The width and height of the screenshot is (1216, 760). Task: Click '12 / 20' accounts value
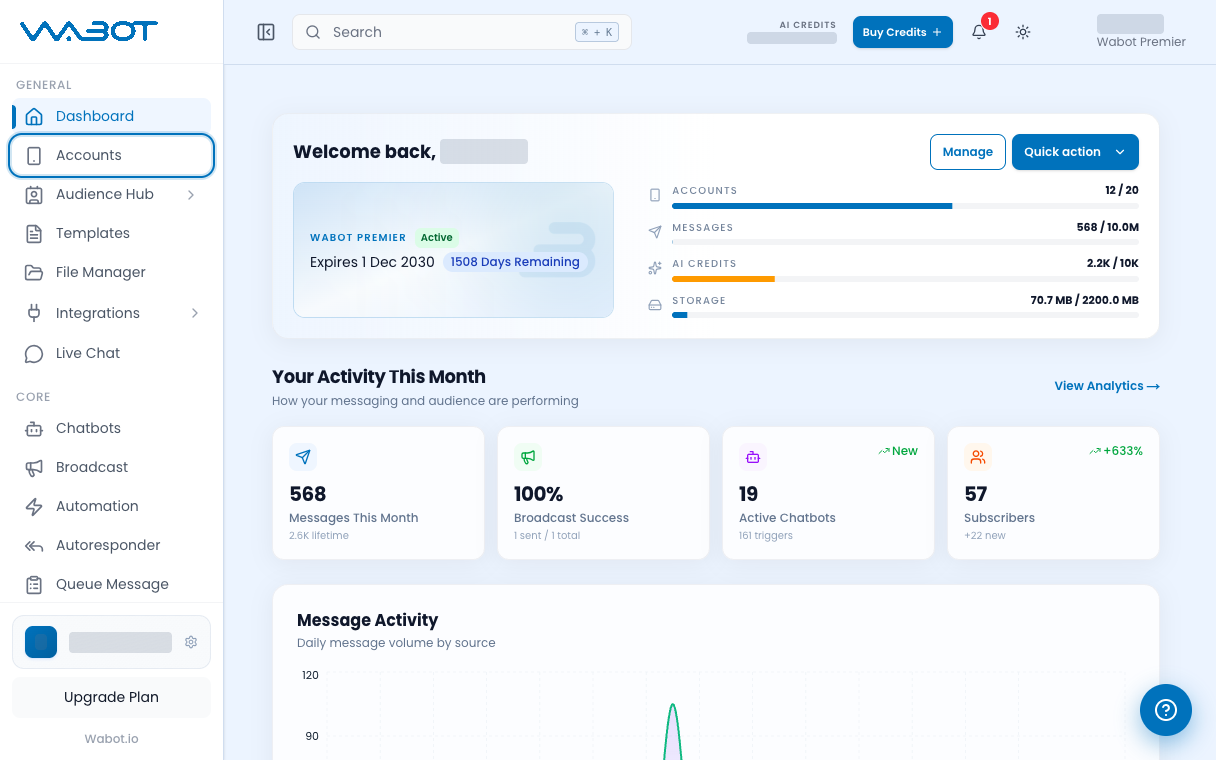tap(1122, 190)
